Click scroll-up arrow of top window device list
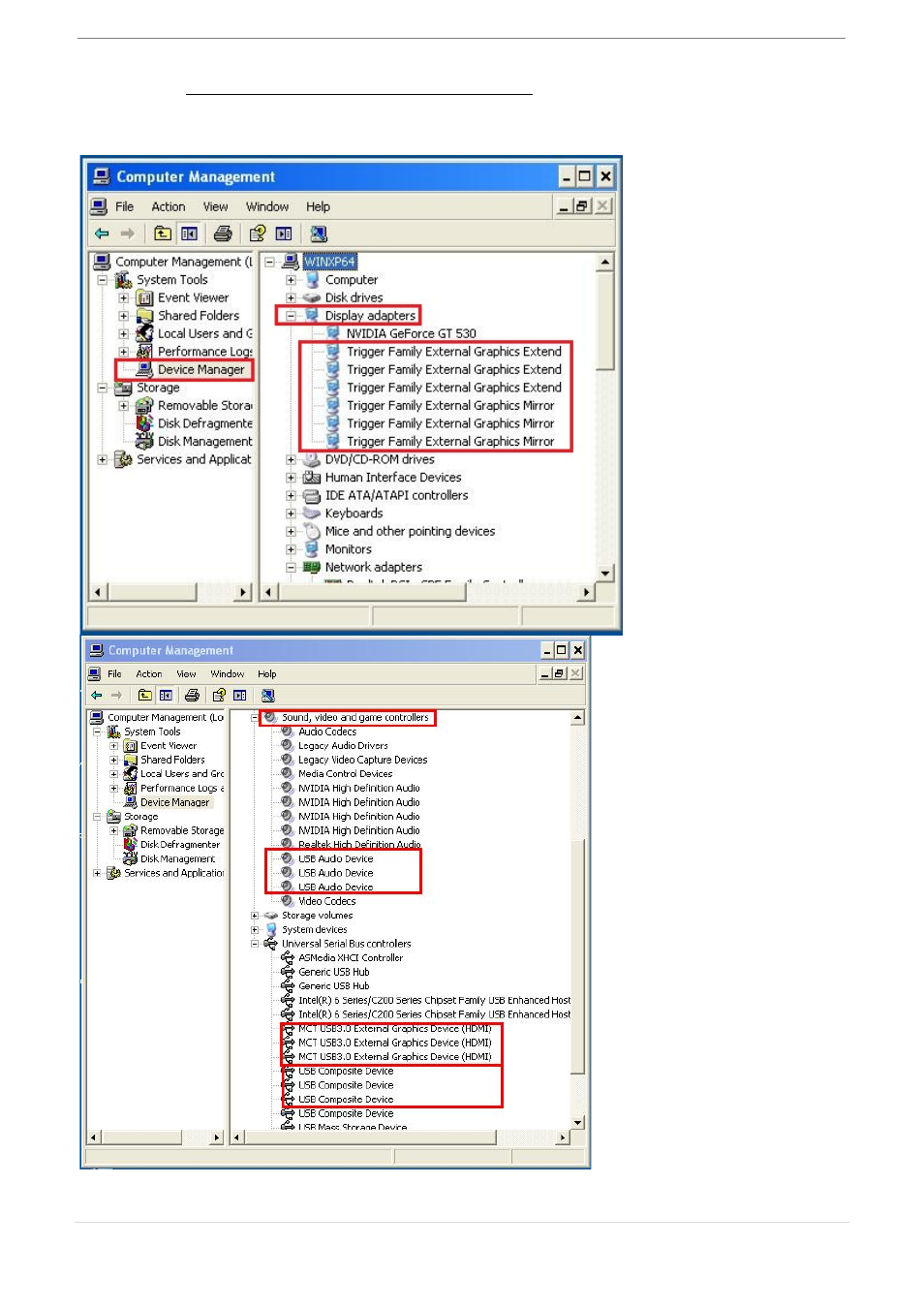The width and height of the screenshot is (924, 1308). [605, 262]
